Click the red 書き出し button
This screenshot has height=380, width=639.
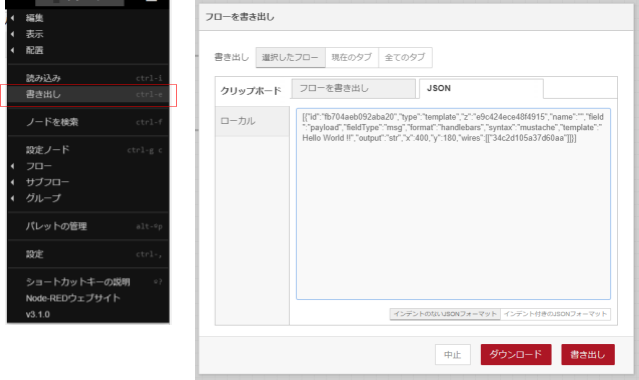588,354
